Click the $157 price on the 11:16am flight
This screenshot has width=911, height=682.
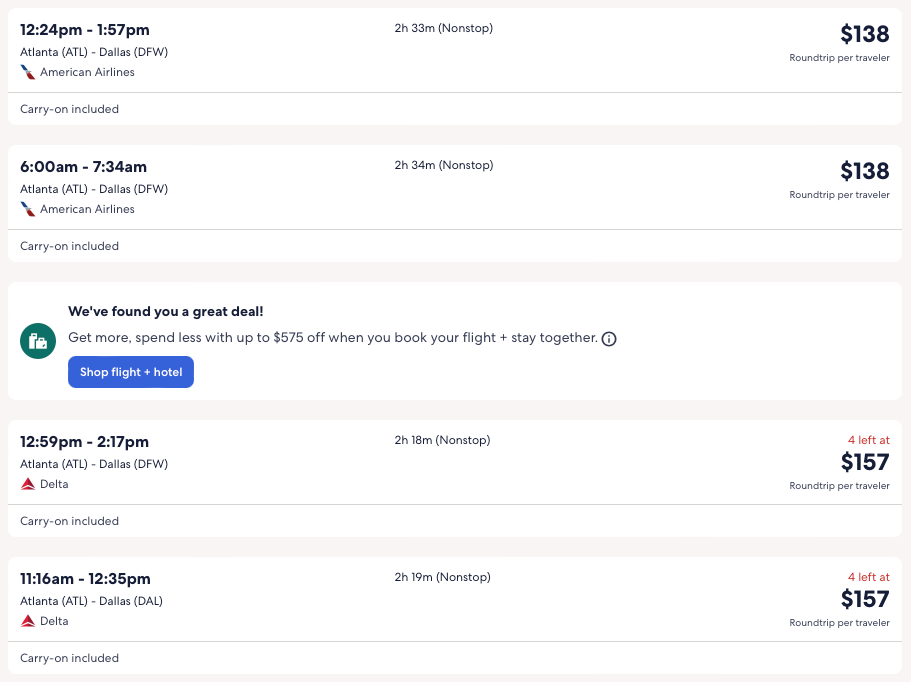[864, 599]
